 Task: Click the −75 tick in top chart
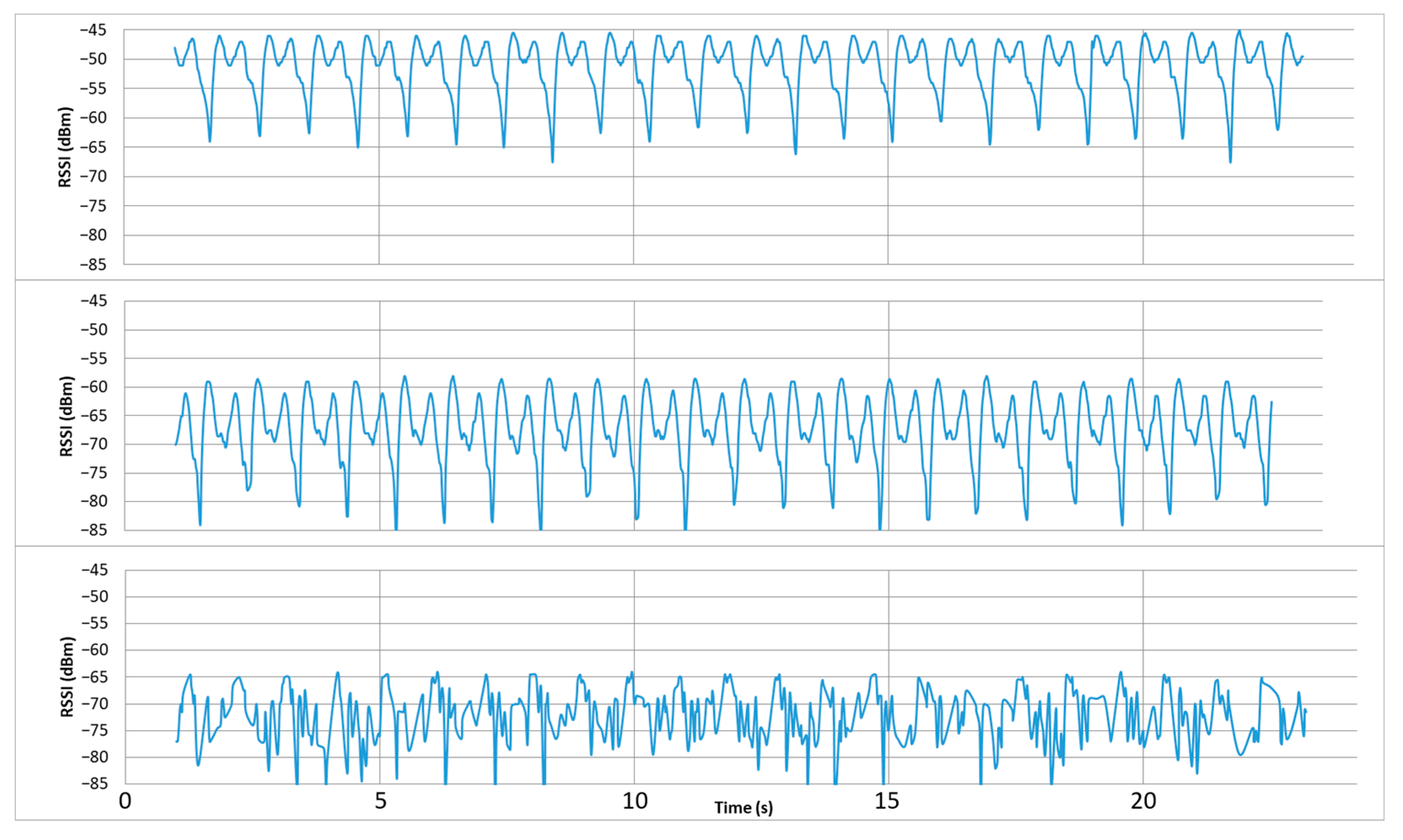pyautogui.click(x=93, y=206)
